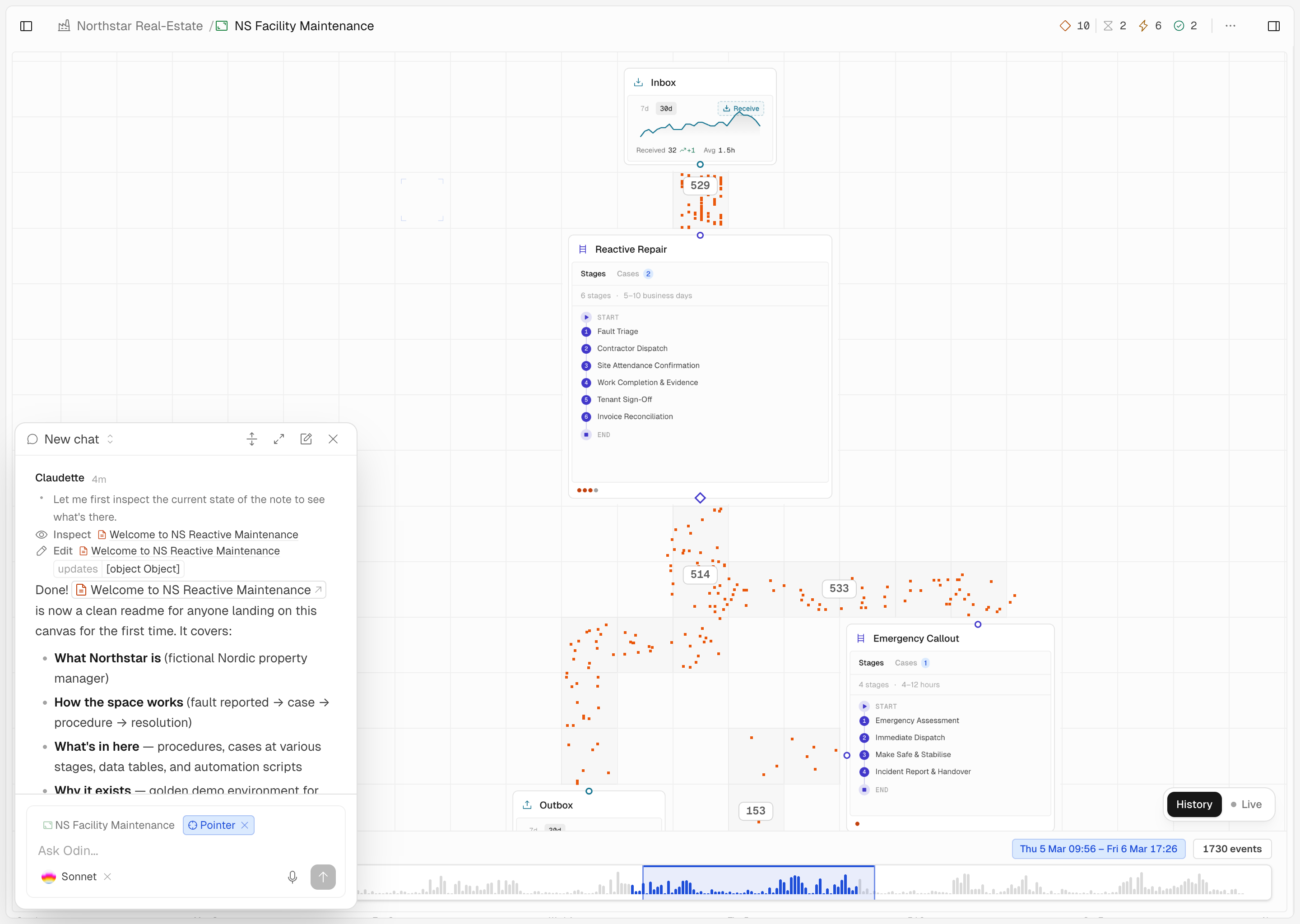Remove the Sonnet model selection
Image resolution: width=1300 pixels, height=924 pixels.
click(x=107, y=877)
